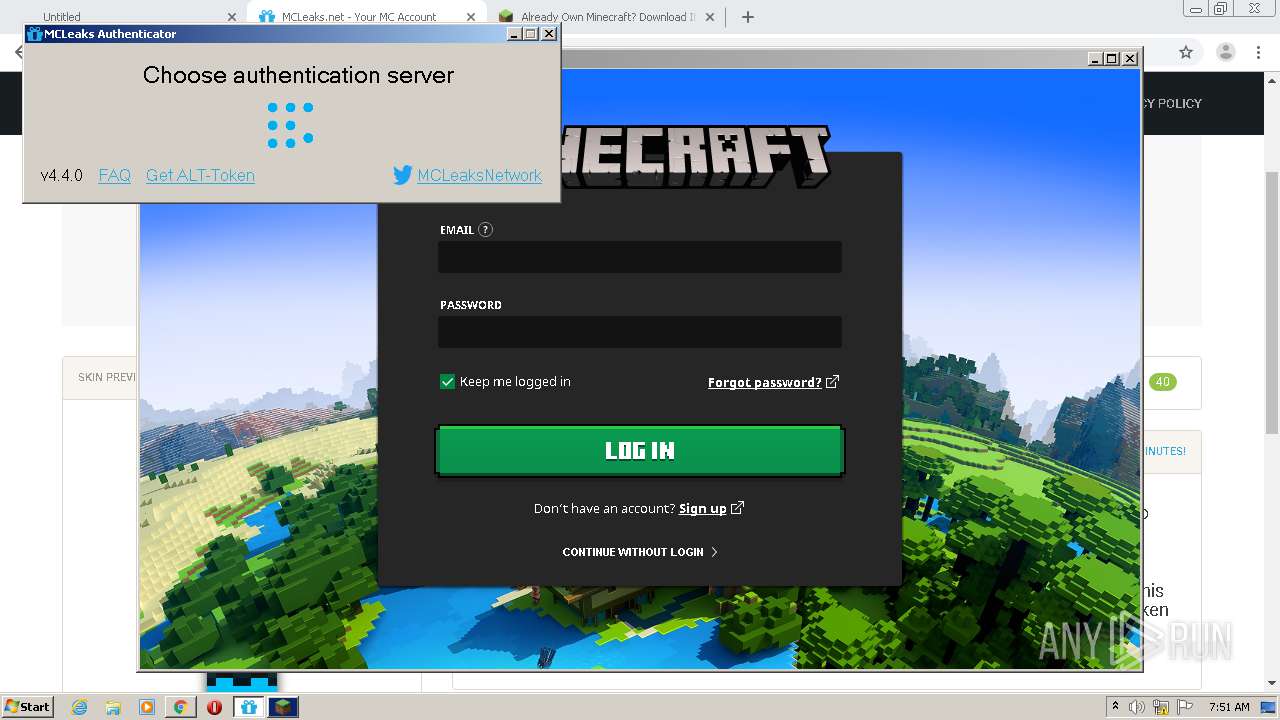Click the 7:51 AM system clock
This screenshot has height=720, width=1280.
(1229, 707)
